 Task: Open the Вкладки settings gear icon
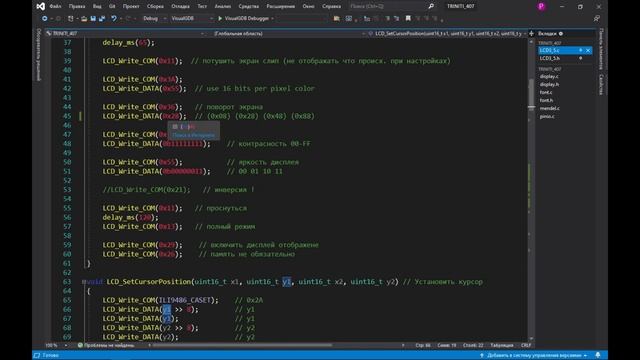(561, 33)
